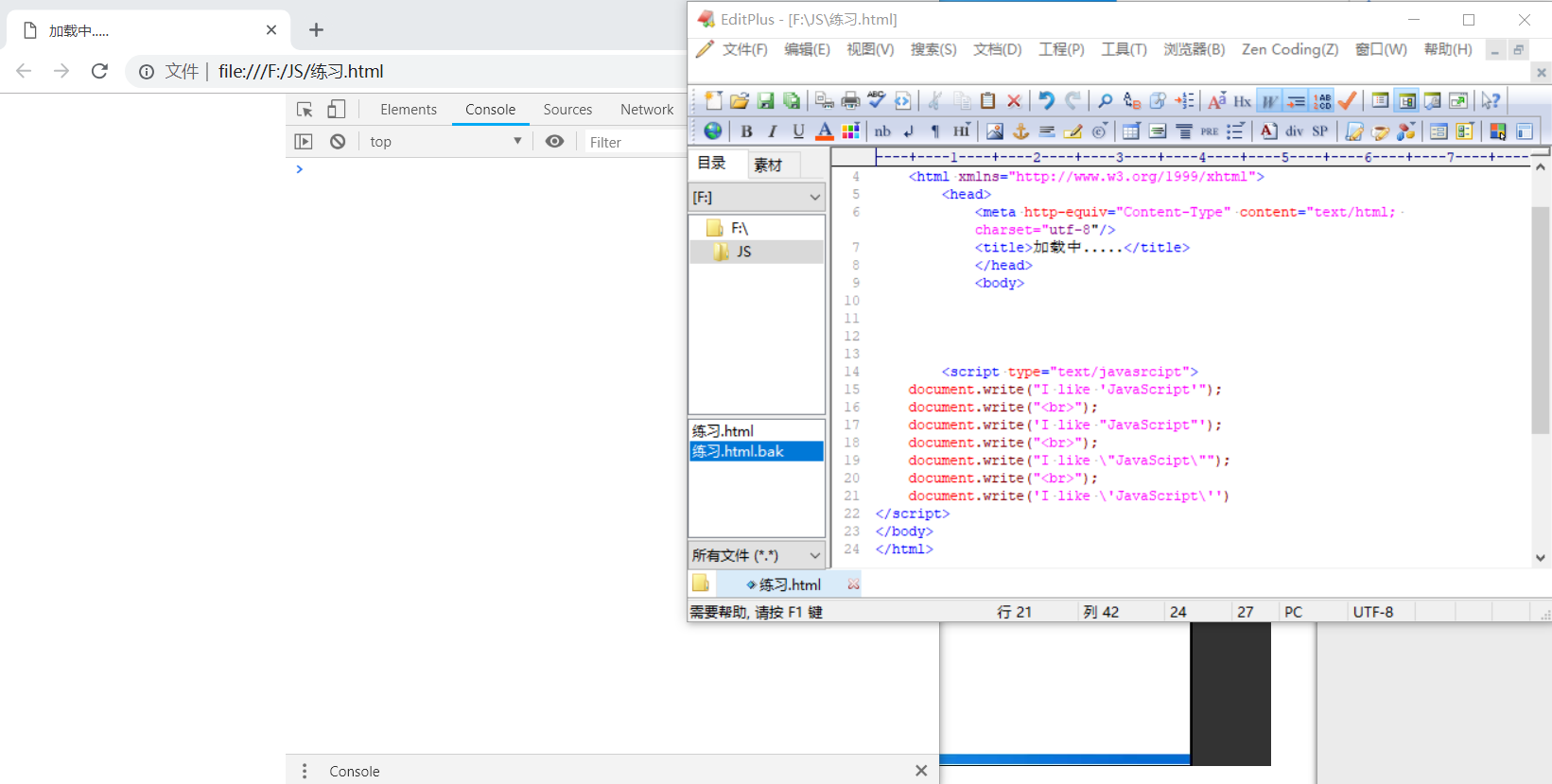Click the Replace A-to-B icon

(x=1131, y=100)
